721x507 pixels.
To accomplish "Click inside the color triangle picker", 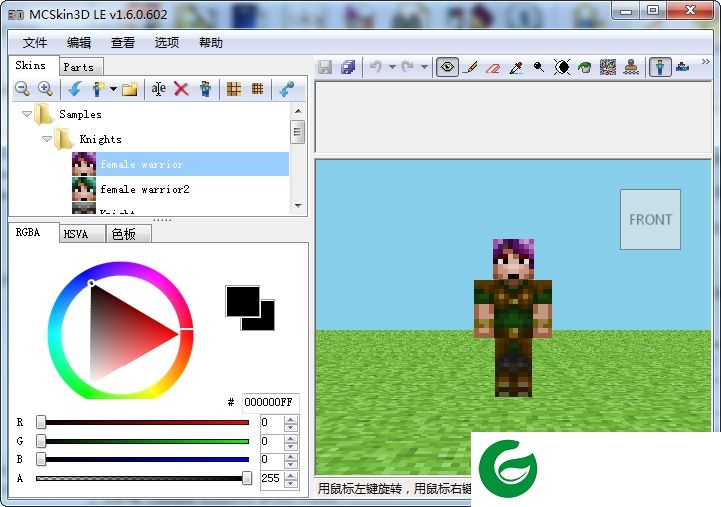I will [x=121, y=333].
